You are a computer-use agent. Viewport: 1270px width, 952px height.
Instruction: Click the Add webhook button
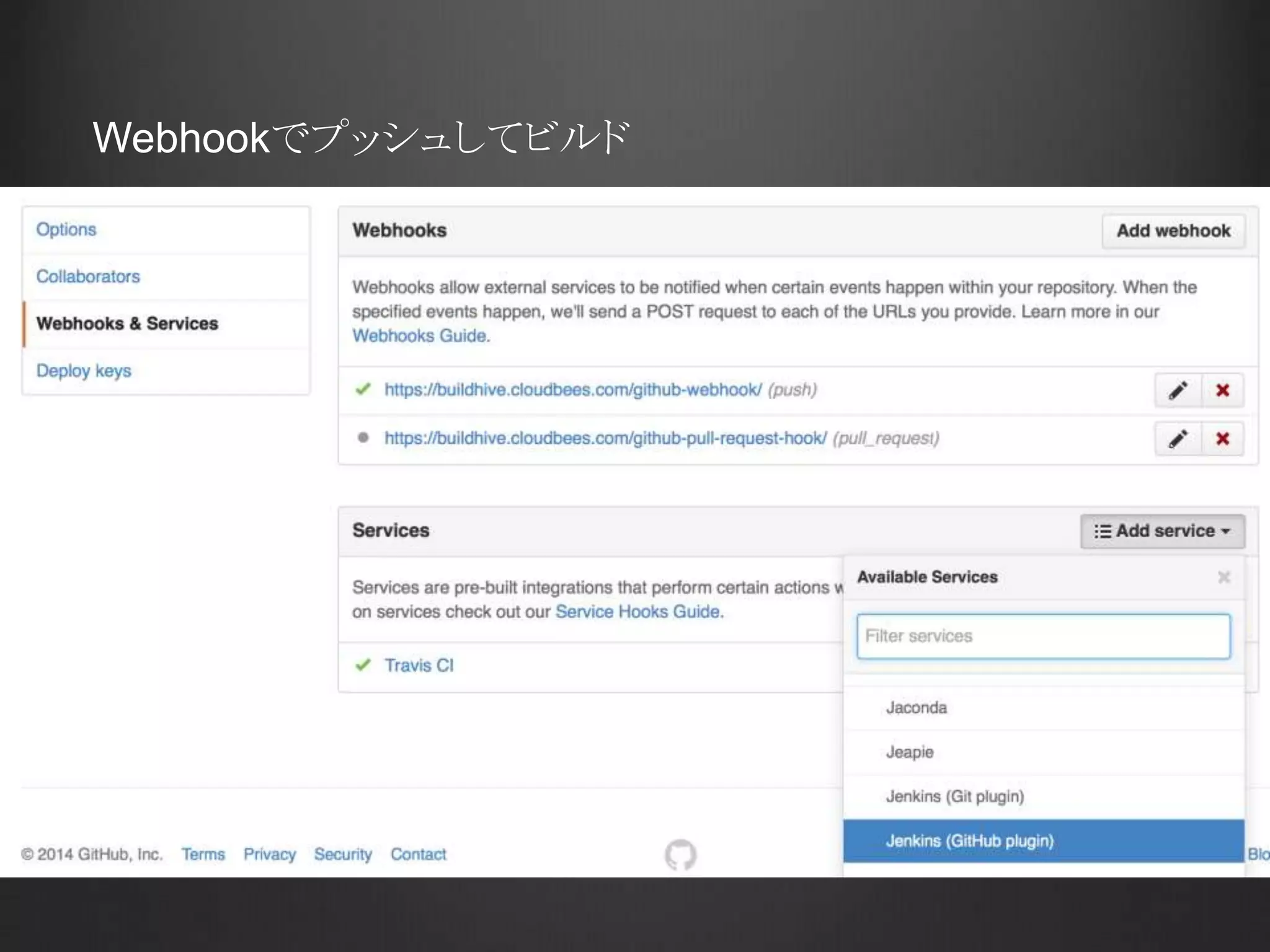tap(1173, 231)
